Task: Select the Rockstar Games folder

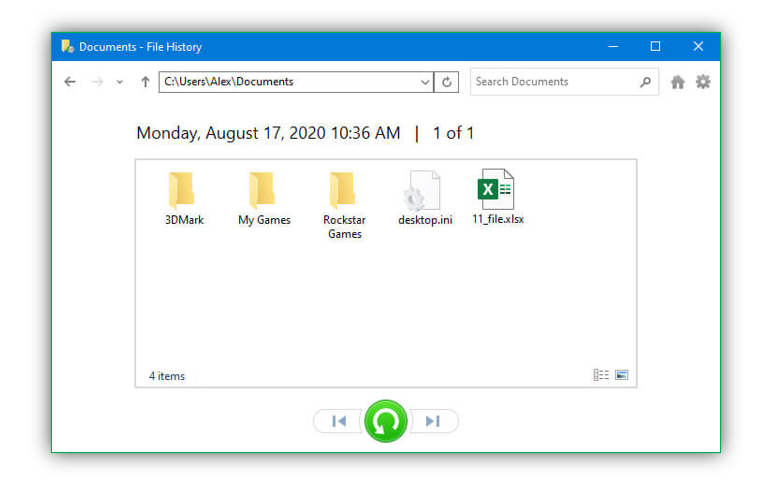Action: tap(345, 205)
